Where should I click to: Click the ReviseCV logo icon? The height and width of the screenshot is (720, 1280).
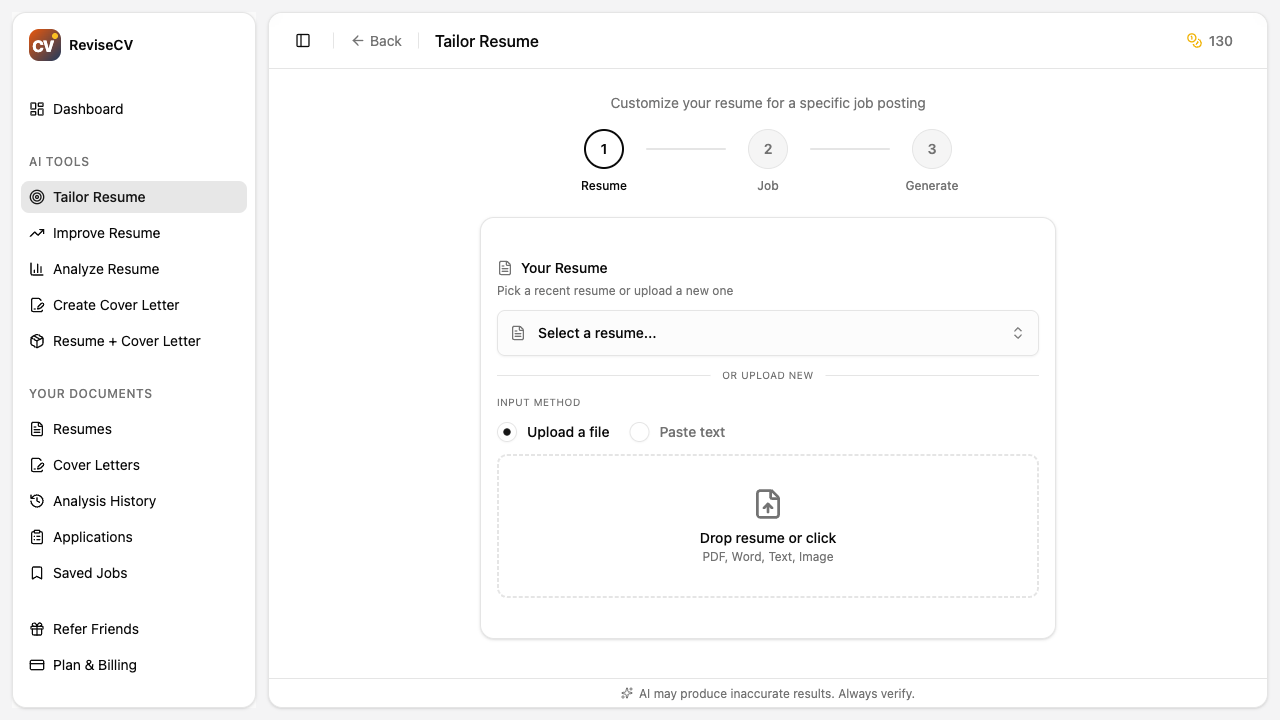pyautogui.click(x=44, y=44)
